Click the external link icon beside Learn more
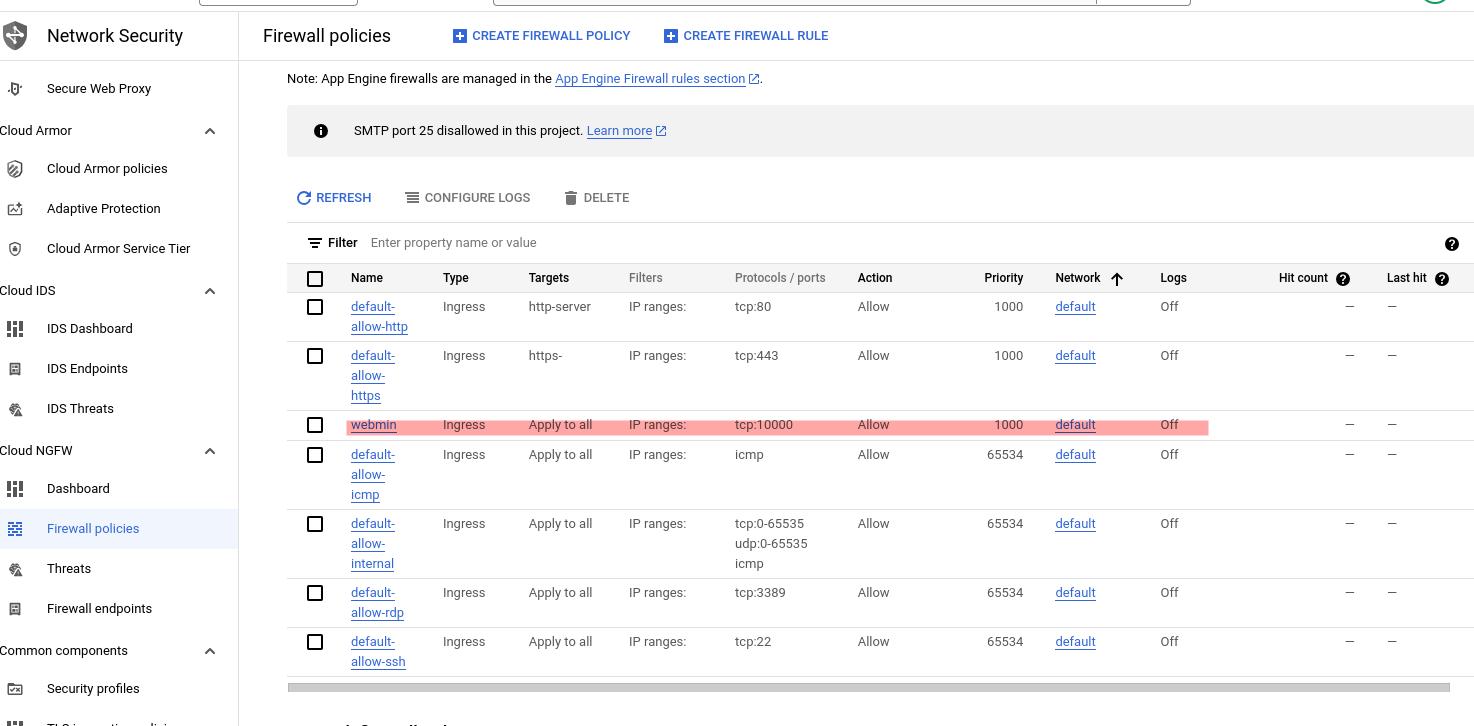Screen dimensions: 1474x726 661,131
